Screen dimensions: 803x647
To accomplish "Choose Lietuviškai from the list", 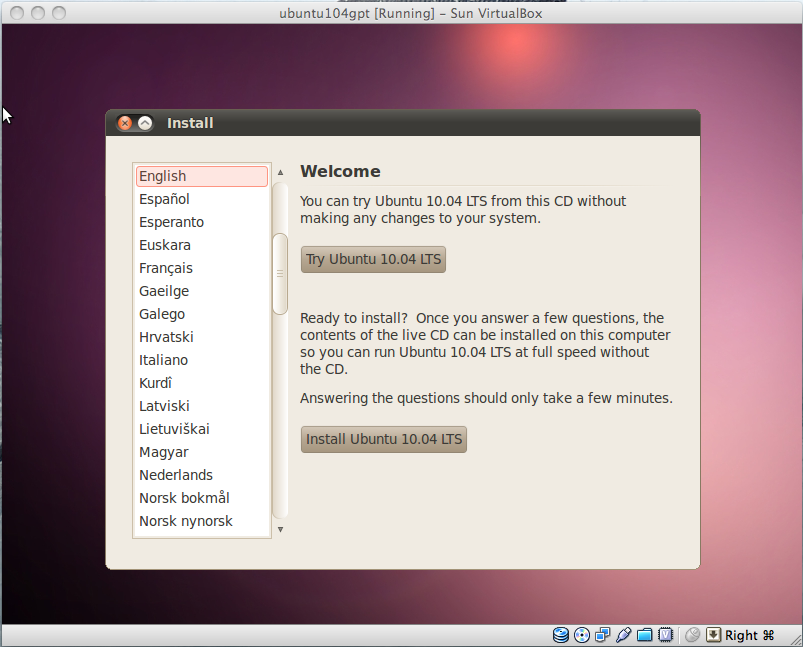I will 202,429.
